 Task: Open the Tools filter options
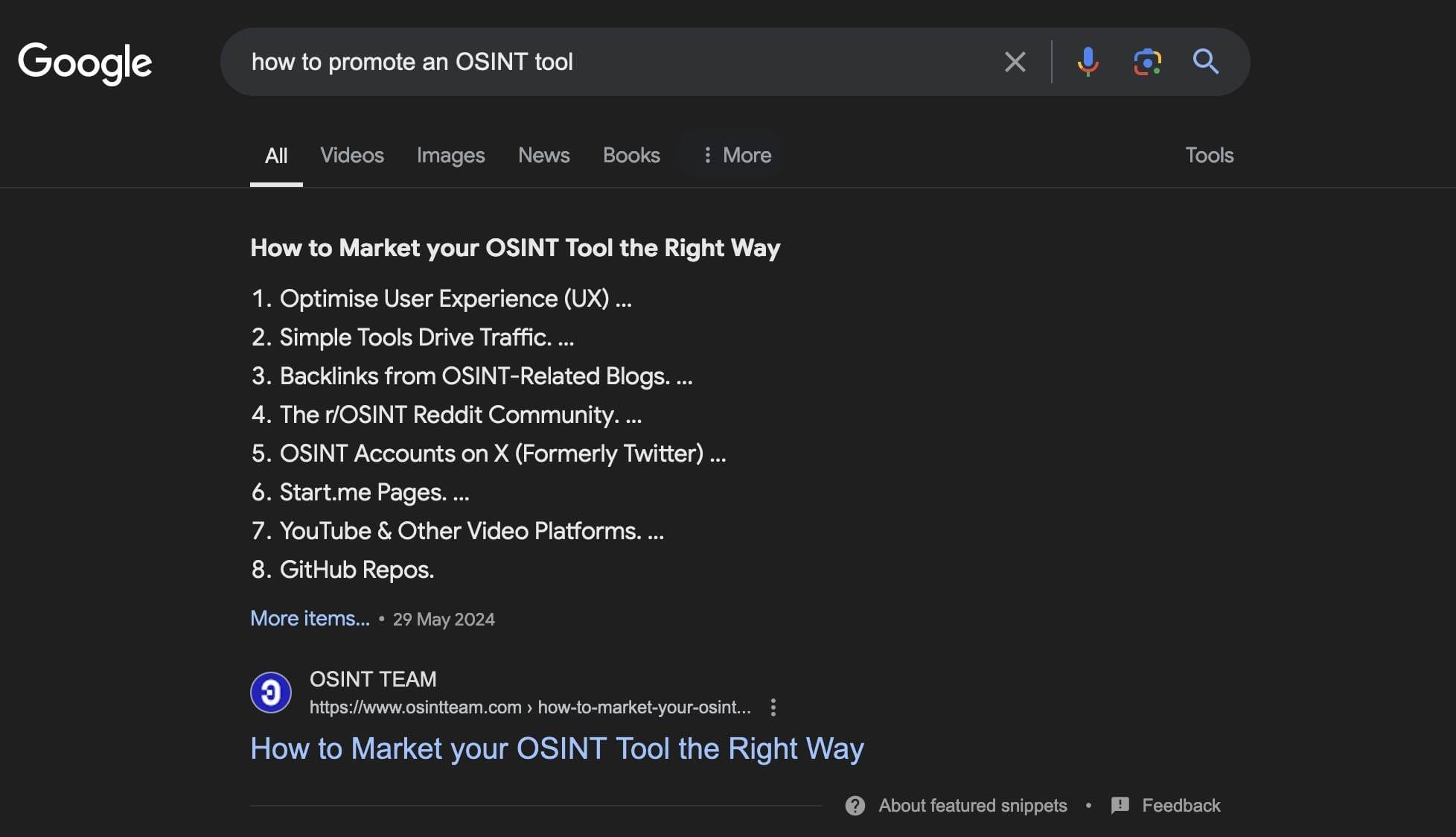click(x=1210, y=155)
